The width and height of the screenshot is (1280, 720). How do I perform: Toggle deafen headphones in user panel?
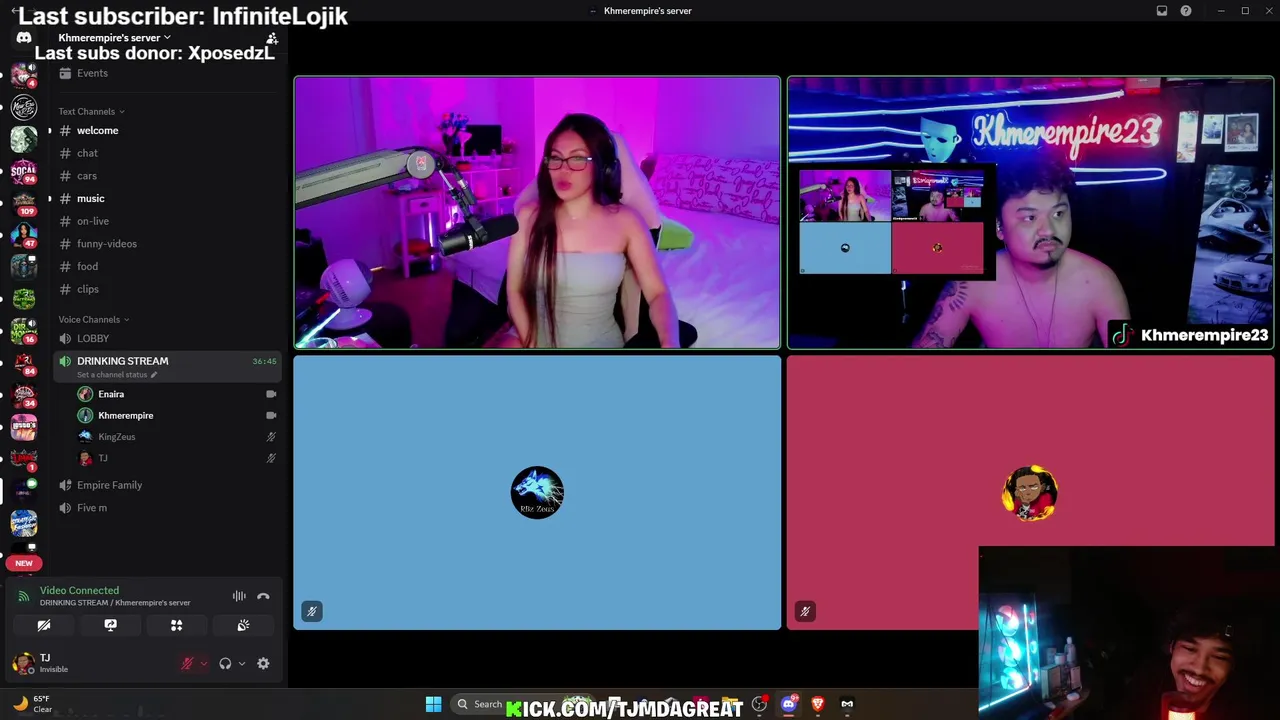(225, 663)
